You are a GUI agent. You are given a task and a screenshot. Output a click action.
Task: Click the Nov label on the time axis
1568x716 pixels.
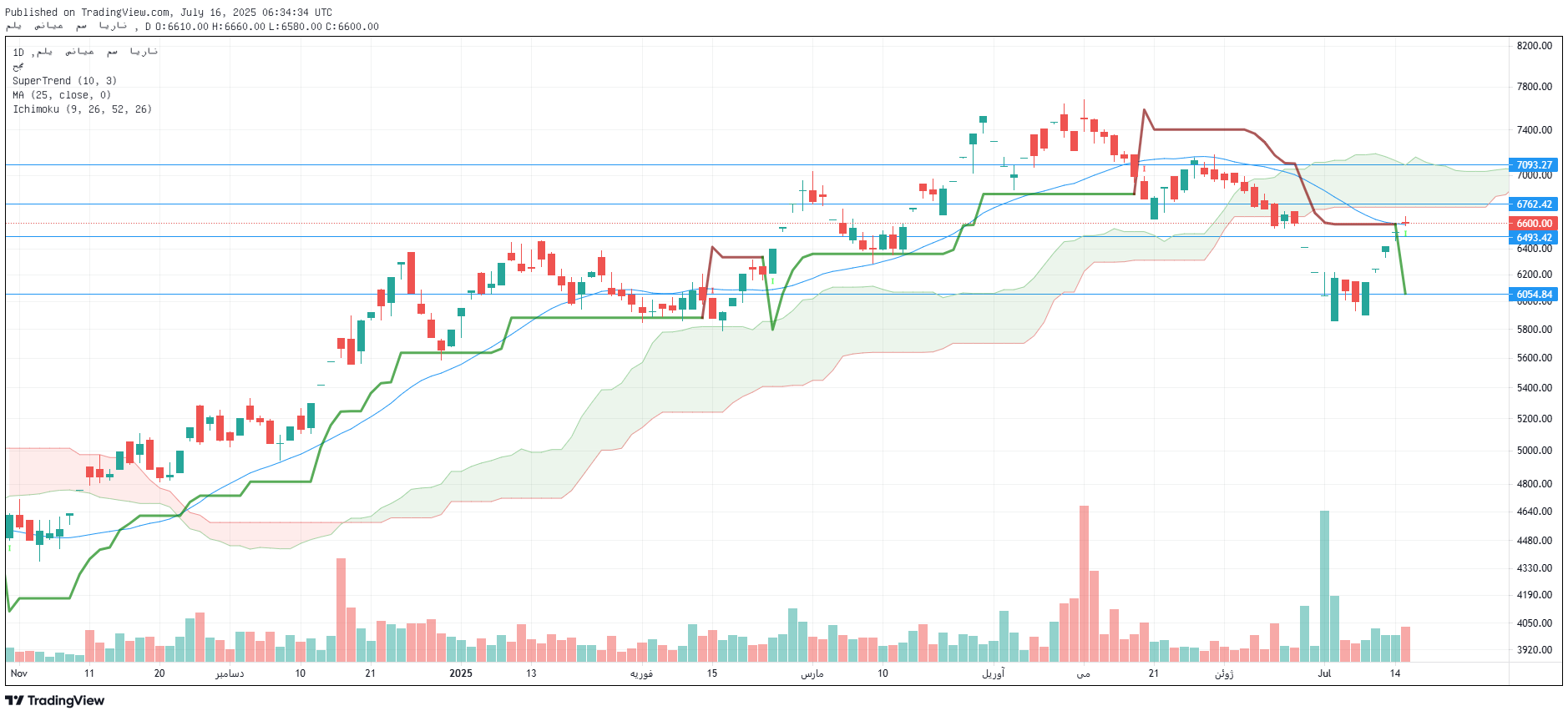[18, 673]
